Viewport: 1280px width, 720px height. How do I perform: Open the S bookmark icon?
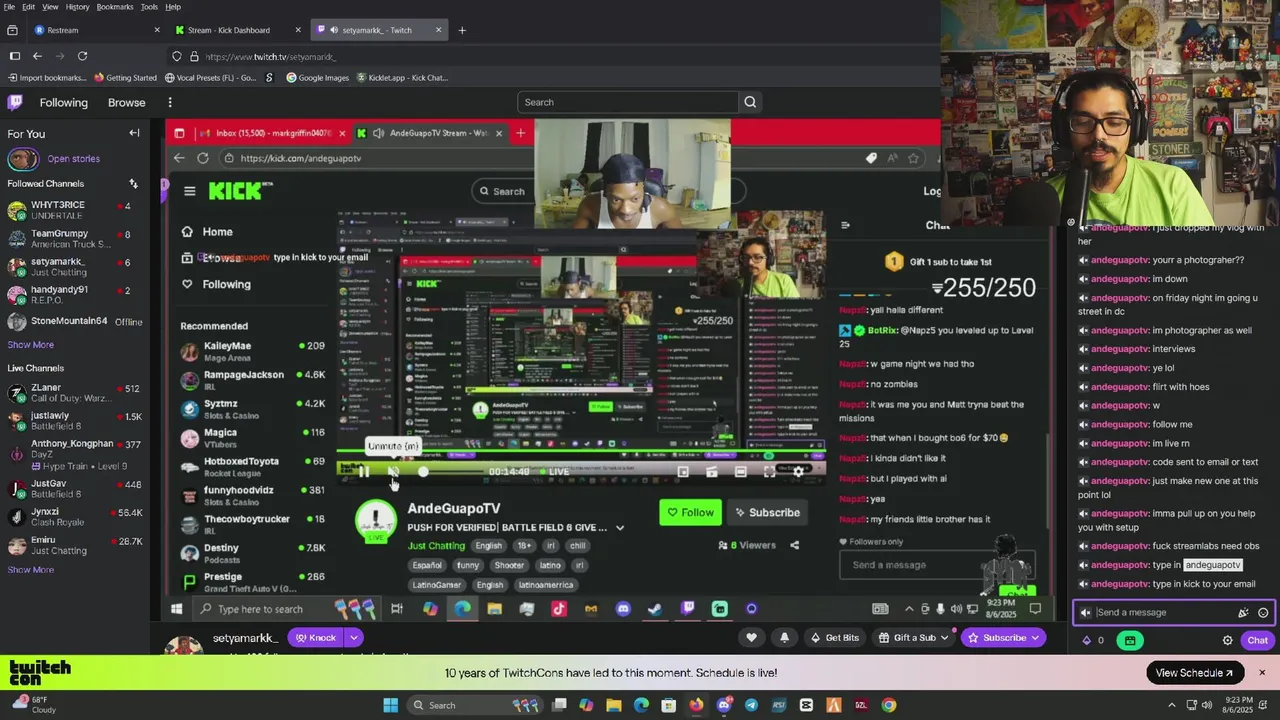click(269, 77)
